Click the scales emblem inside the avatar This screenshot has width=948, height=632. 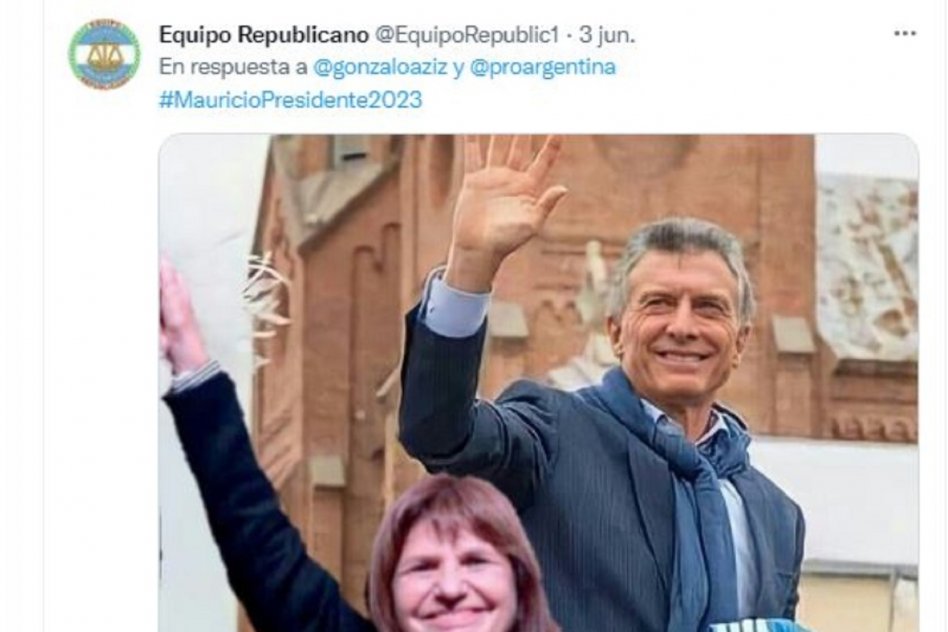pyautogui.click(x=104, y=56)
